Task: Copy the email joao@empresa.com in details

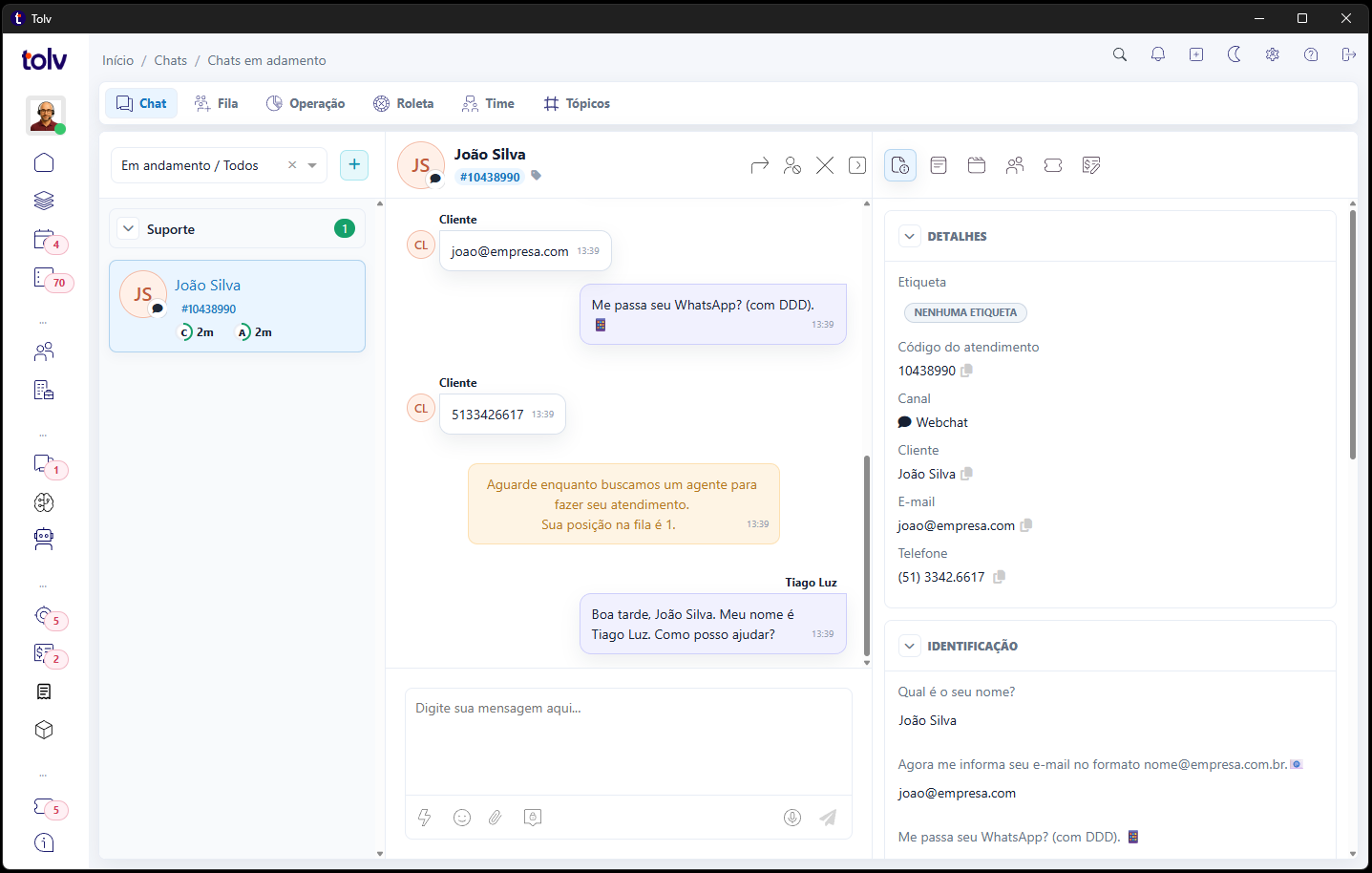Action: tap(1026, 525)
